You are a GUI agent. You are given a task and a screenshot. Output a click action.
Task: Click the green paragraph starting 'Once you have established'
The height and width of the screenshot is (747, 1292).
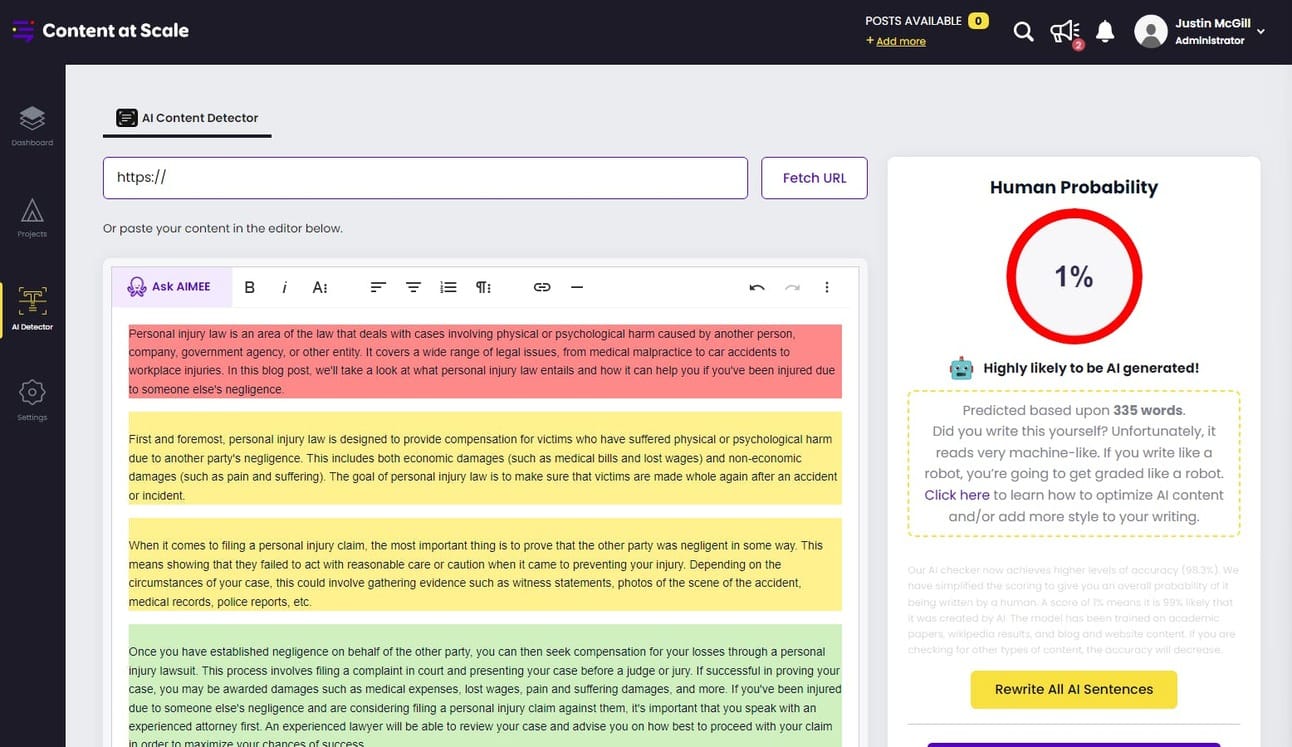(x=485, y=686)
